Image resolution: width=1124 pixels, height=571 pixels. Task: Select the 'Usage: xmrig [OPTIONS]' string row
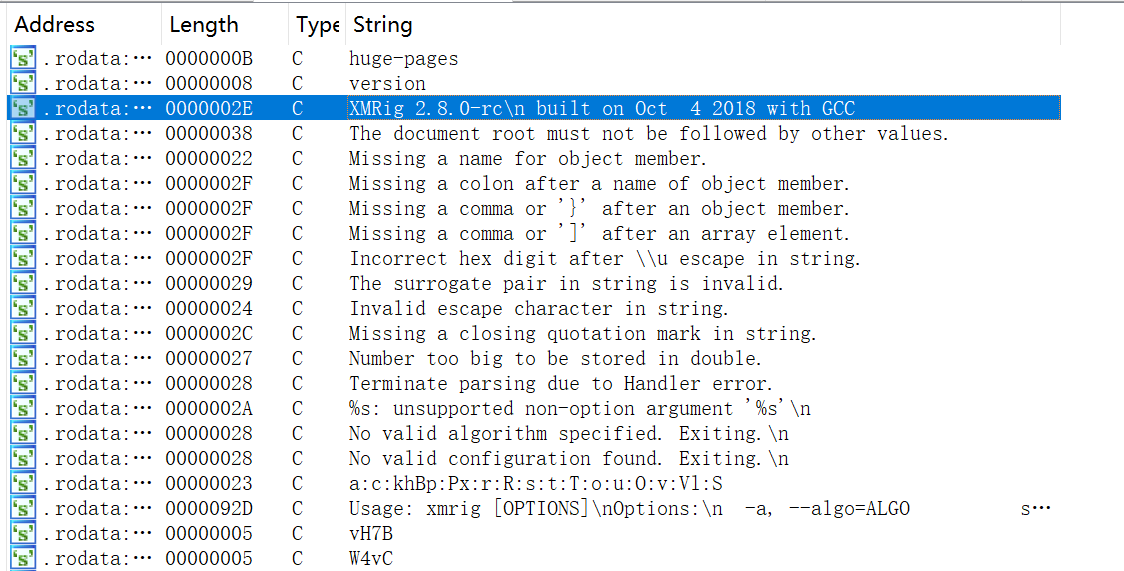pyautogui.click(x=534, y=509)
